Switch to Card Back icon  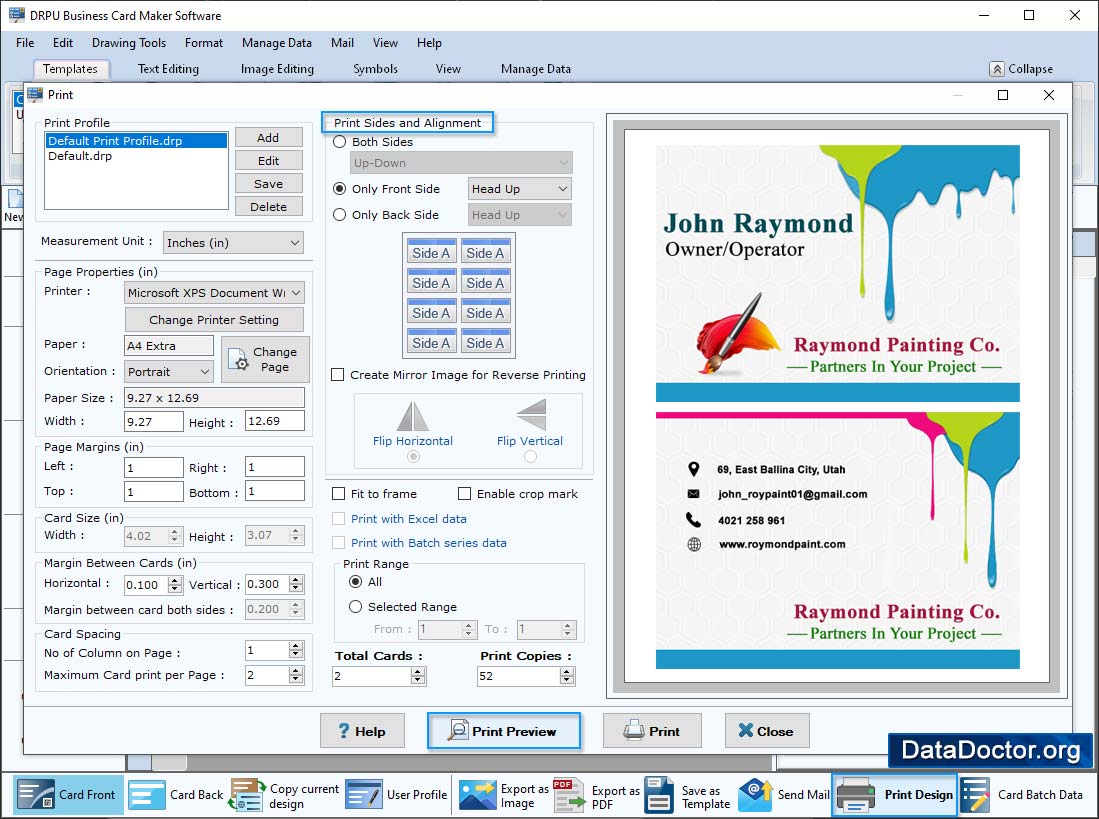pos(146,794)
